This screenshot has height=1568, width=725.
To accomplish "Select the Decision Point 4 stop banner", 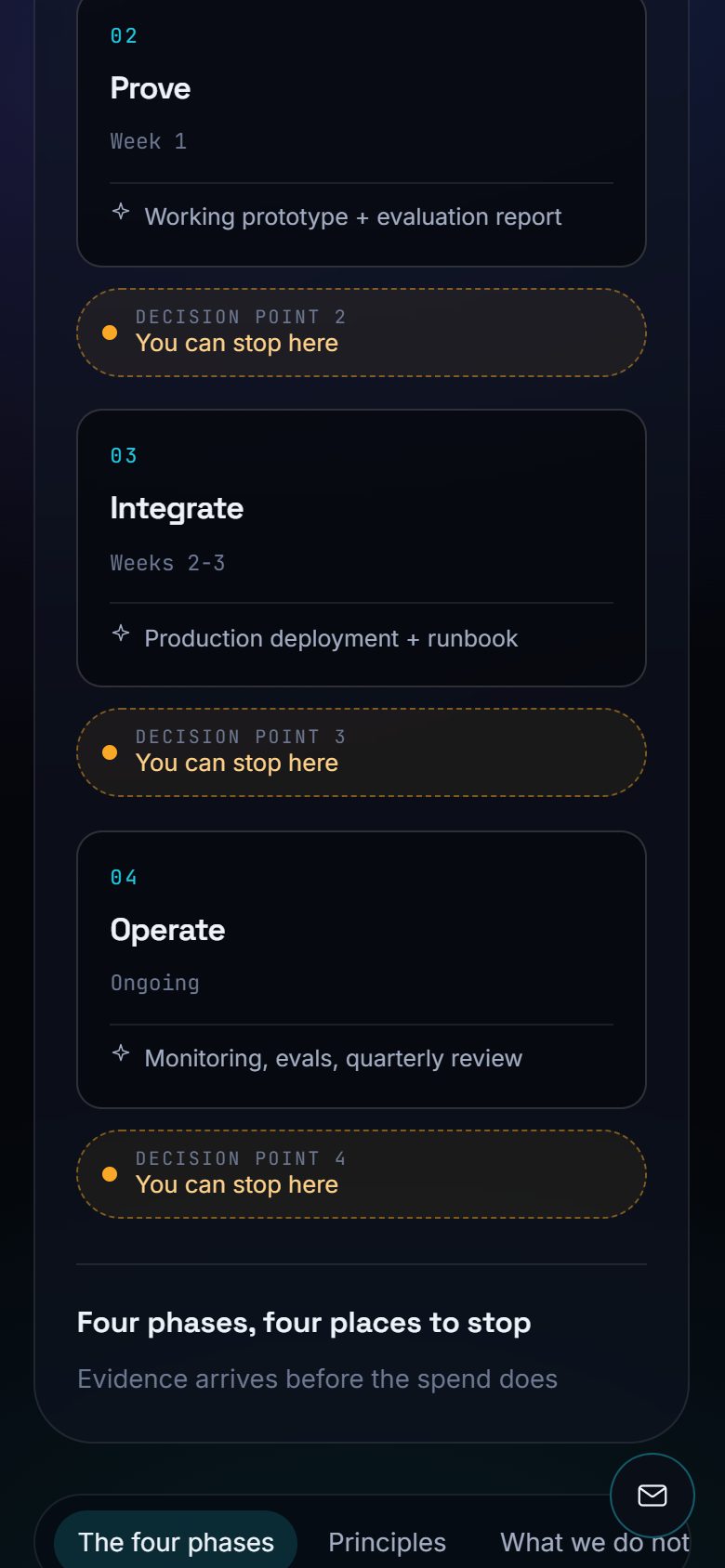I will 362,1174.
